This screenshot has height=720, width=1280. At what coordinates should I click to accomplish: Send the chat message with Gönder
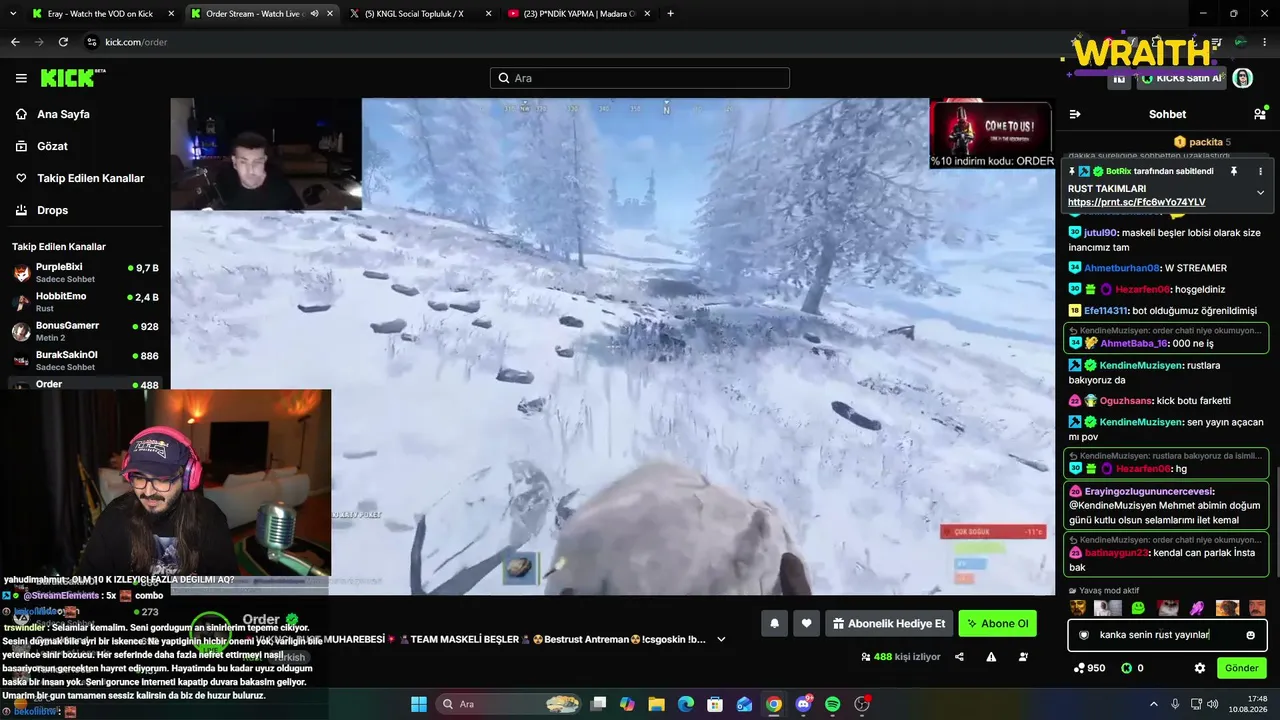pos(1241,668)
